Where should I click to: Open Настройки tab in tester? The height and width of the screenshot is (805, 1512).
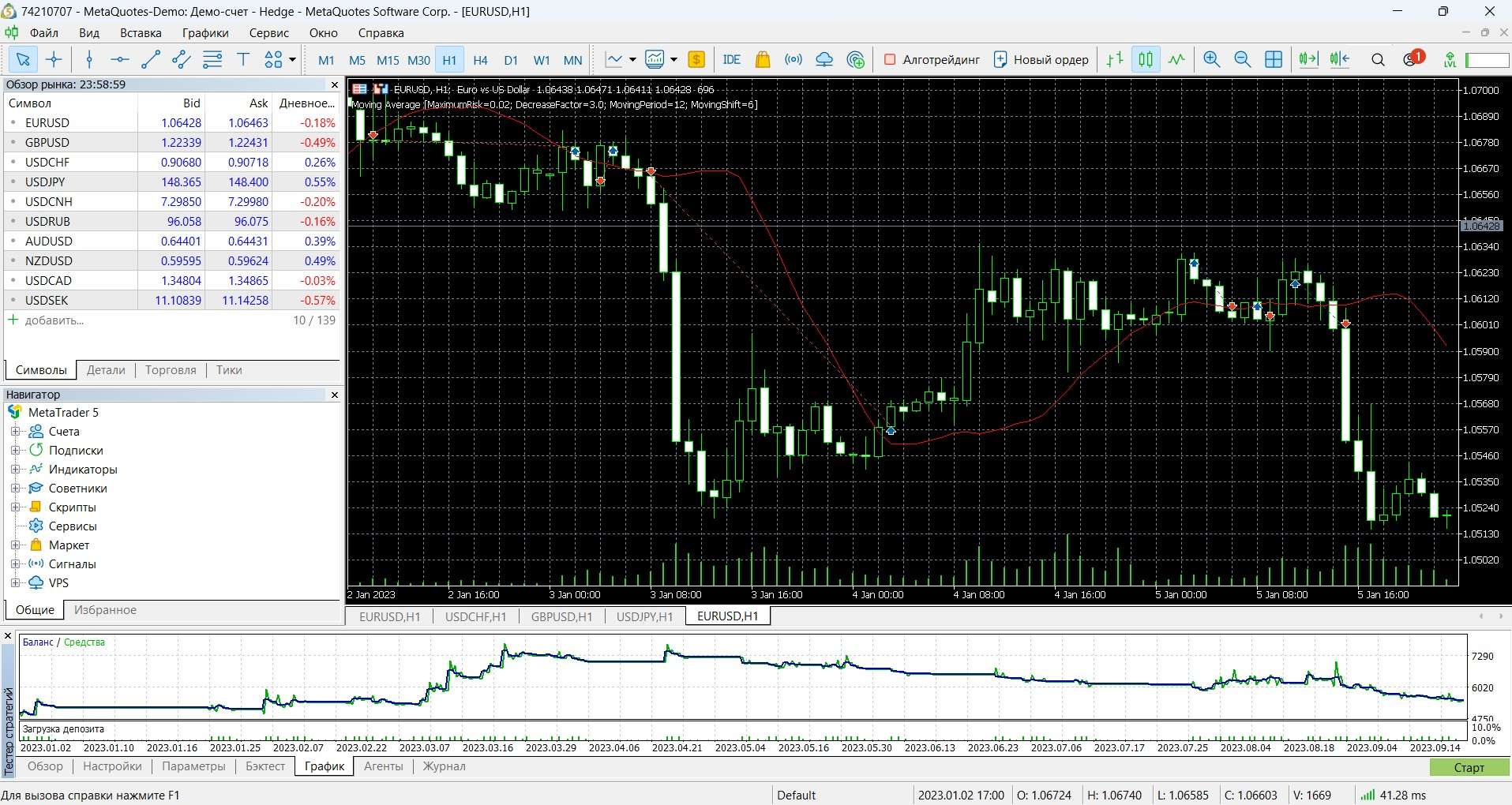[112, 766]
